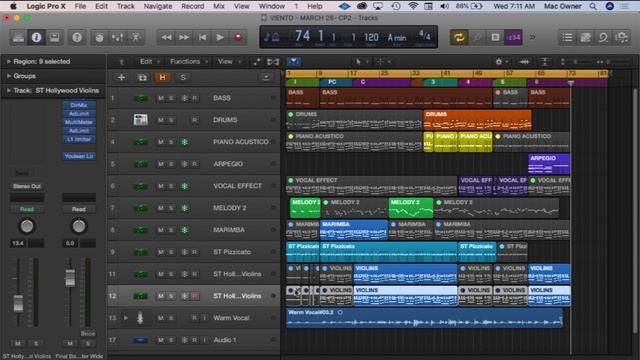Screen dimensions: 640x360
Task: Open the Media Browser button
Action: pyautogui.click(x=622, y=38)
